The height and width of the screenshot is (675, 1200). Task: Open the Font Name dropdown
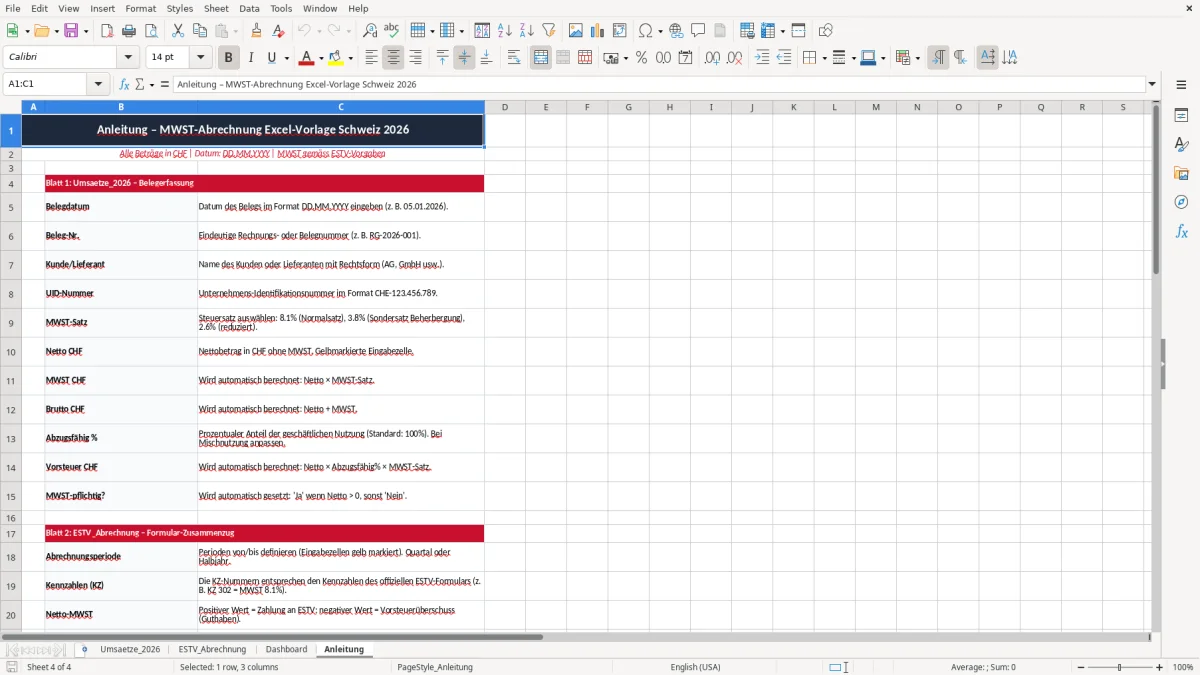(x=128, y=58)
